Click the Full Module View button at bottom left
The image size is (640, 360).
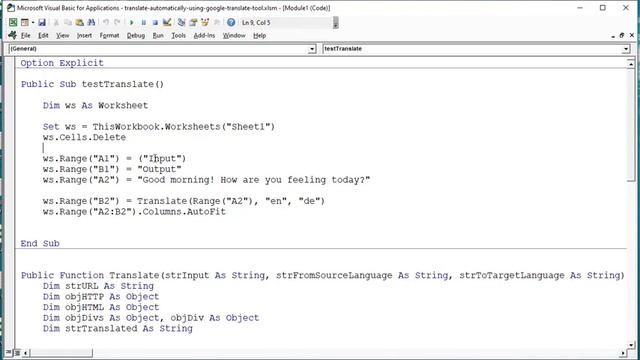(17, 352)
